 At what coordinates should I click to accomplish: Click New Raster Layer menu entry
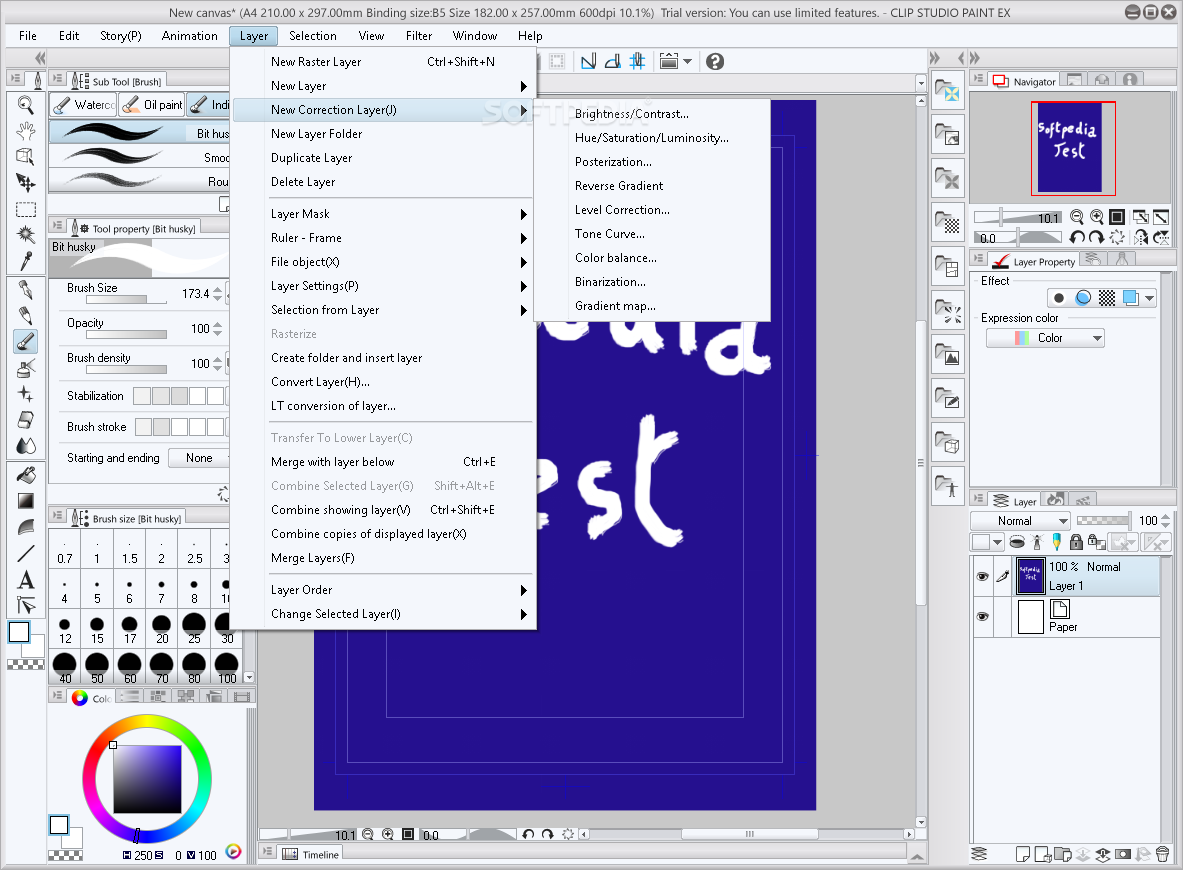click(383, 62)
